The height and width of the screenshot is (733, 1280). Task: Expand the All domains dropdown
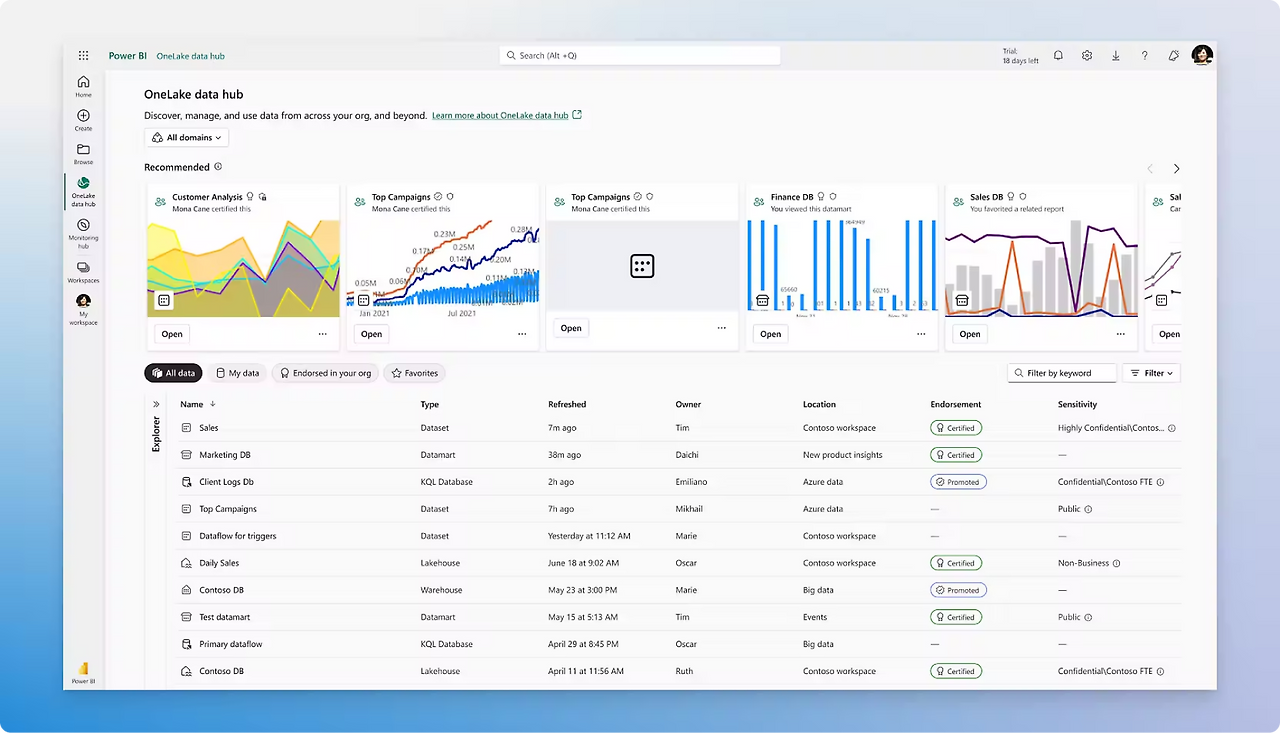187,138
